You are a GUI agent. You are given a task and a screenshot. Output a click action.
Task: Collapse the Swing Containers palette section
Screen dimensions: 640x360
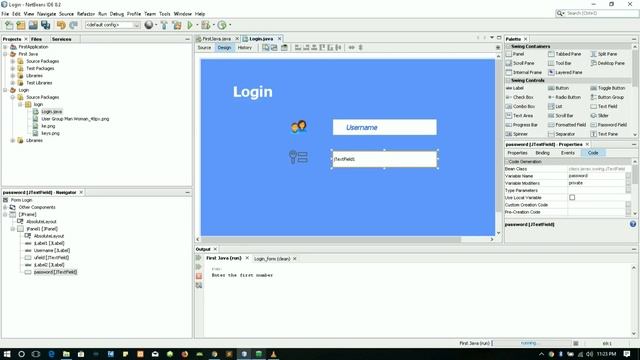click(x=508, y=47)
